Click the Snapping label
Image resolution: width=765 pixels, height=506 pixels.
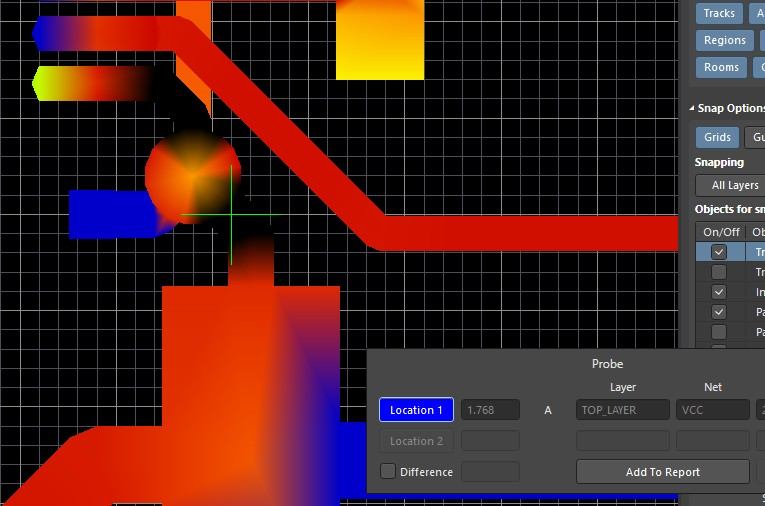[x=719, y=162]
